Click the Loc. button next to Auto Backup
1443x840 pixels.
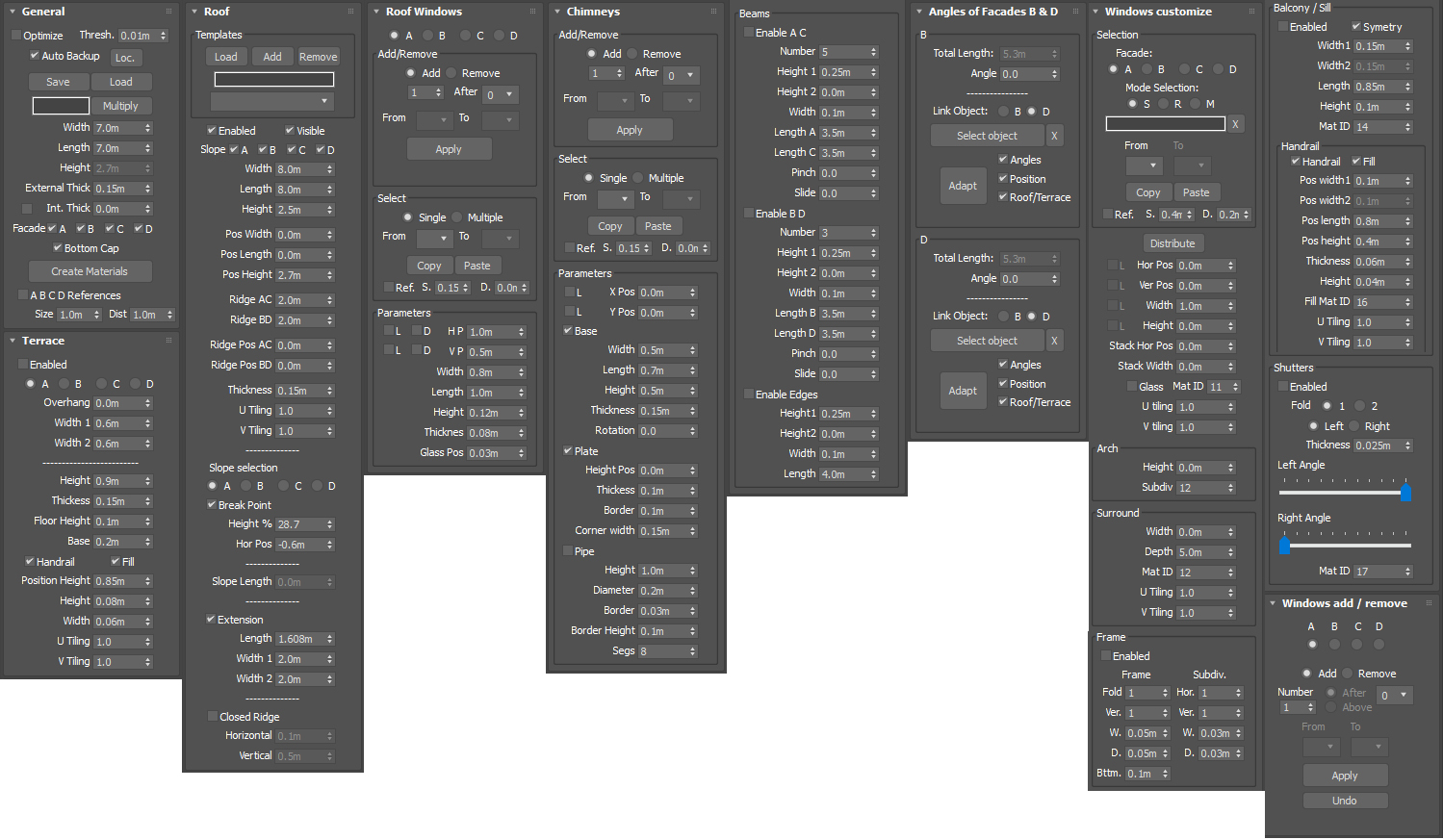pyautogui.click(x=125, y=58)
